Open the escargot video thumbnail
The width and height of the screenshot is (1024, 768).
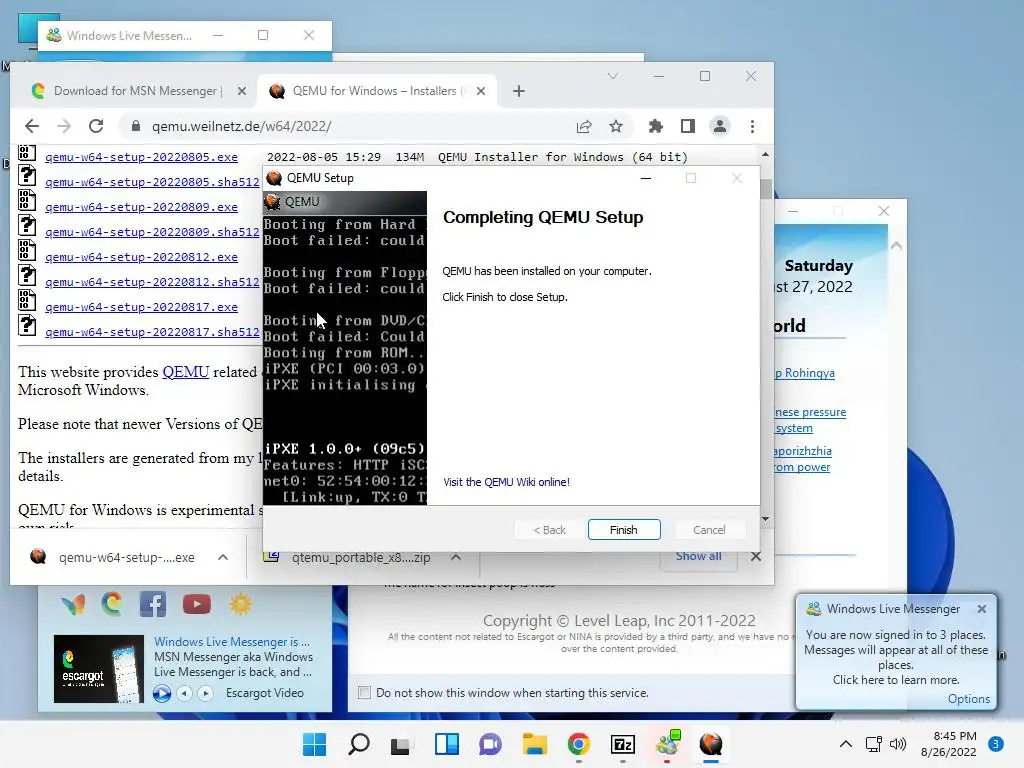[99, 669]
